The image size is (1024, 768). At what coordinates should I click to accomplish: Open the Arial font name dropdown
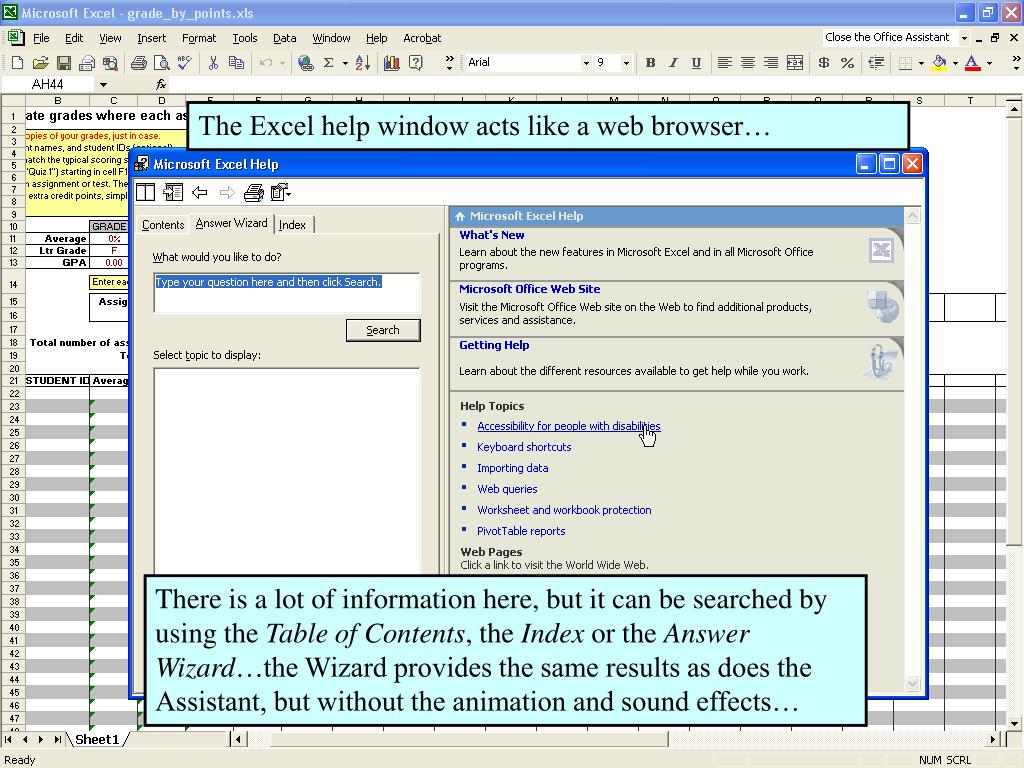click(586, 63)
